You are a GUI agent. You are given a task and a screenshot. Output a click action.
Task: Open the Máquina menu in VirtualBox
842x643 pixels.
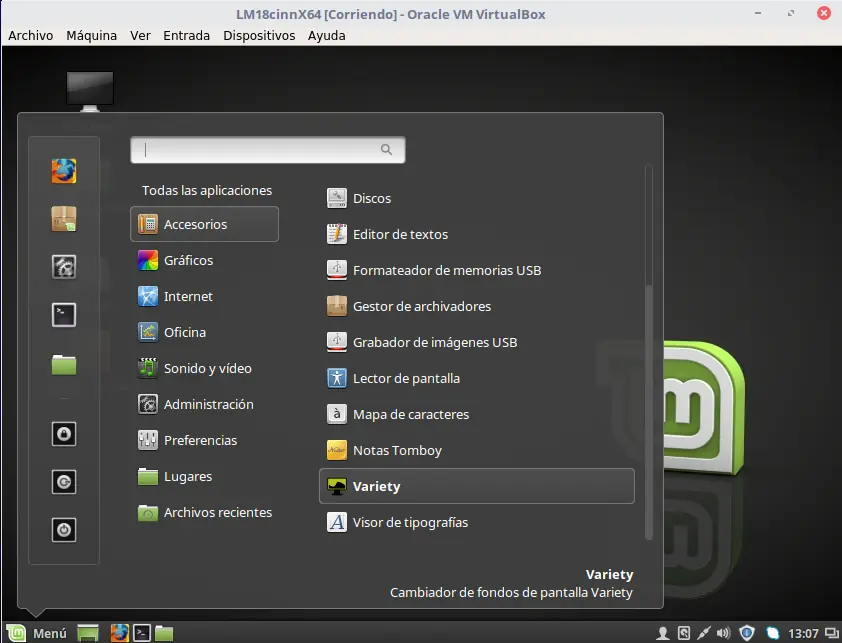pyautogui.click(x=91, y=35)
